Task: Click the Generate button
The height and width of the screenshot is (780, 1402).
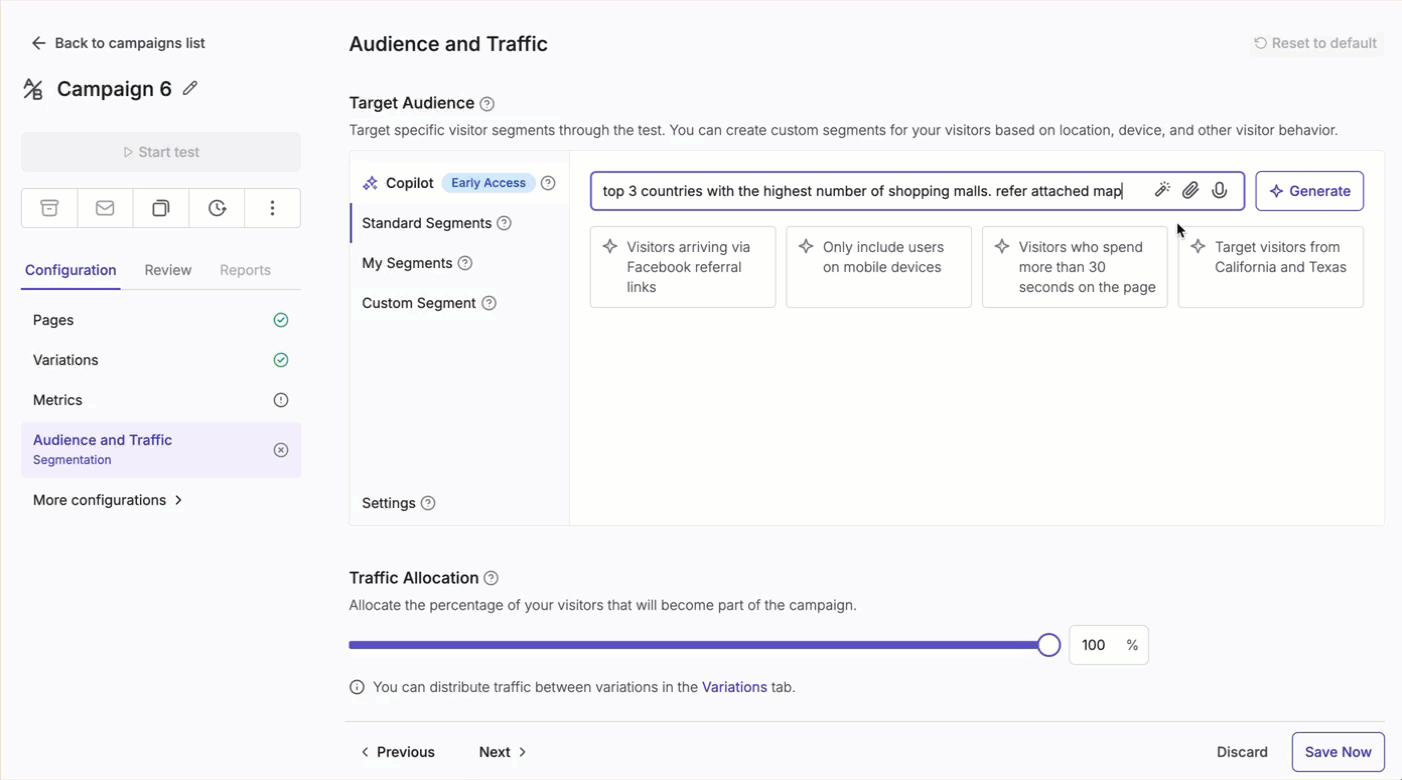Action: tap(1309, 191)
